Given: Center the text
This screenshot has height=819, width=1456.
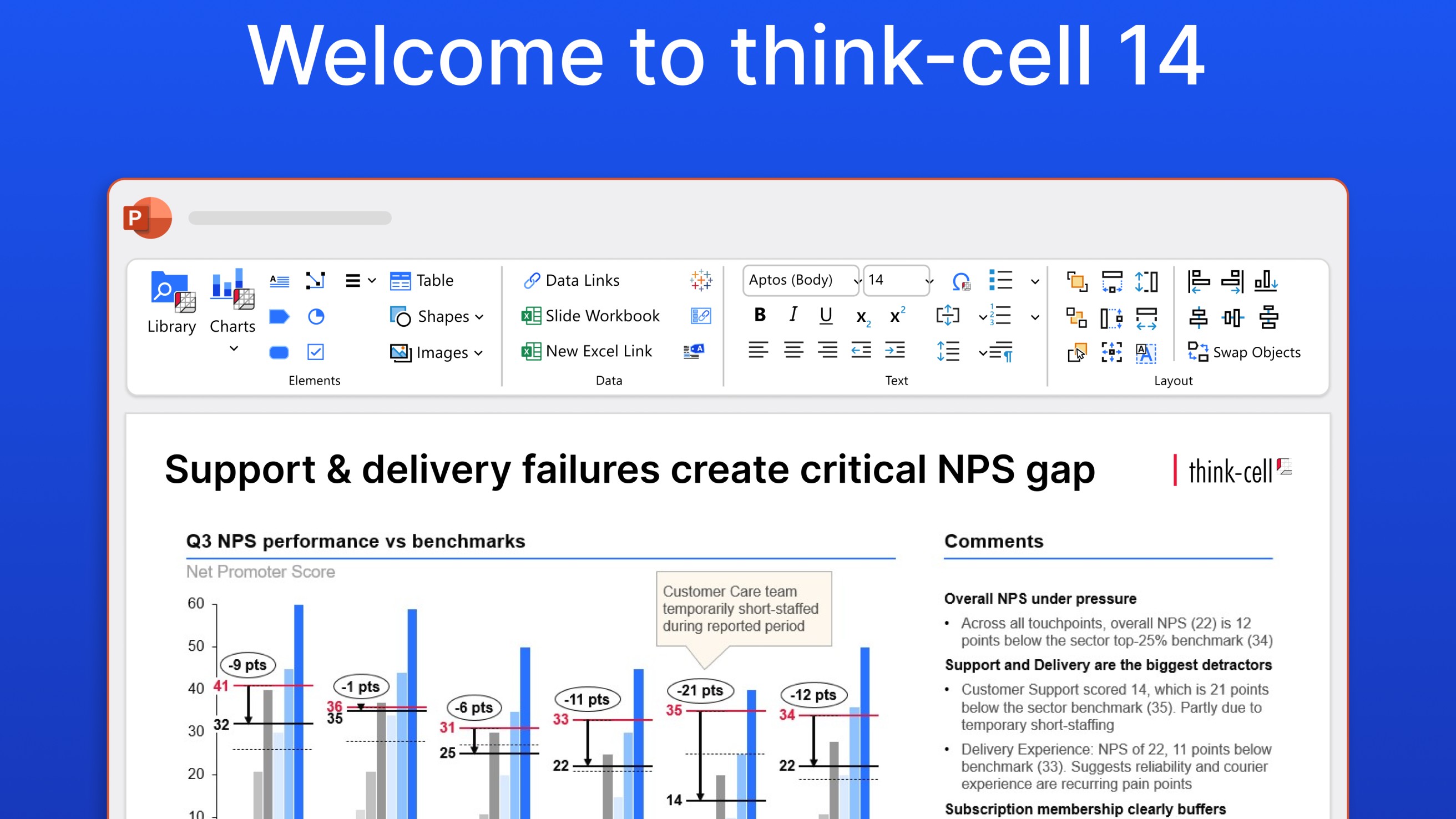Looking at the screenshot, I should point(793,351).
